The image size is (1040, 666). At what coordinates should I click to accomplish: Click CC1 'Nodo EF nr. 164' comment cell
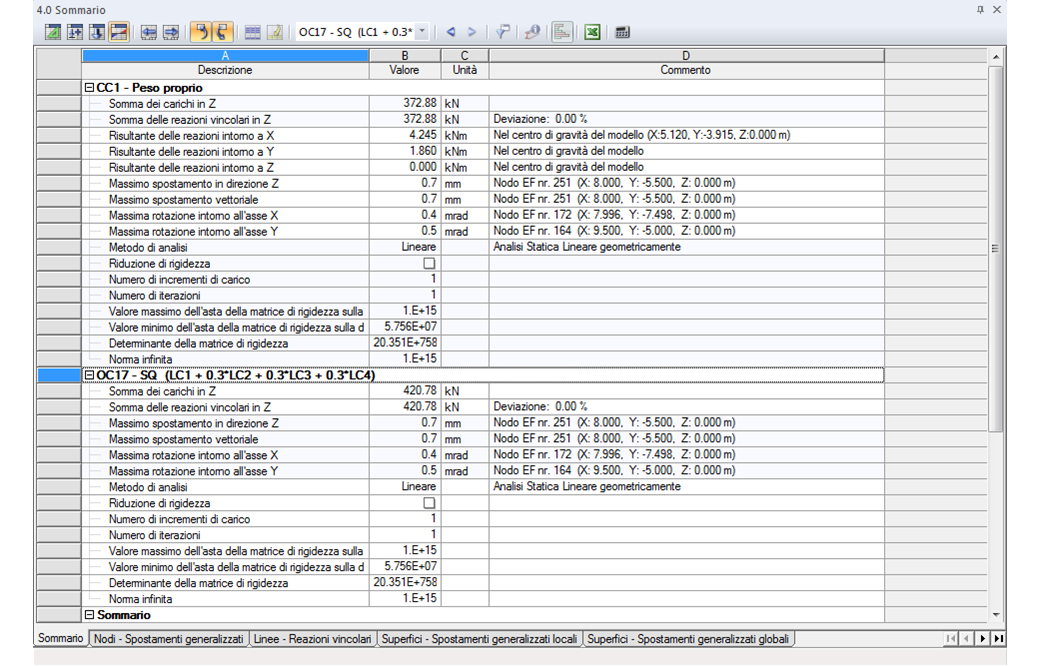pos(686,232)
